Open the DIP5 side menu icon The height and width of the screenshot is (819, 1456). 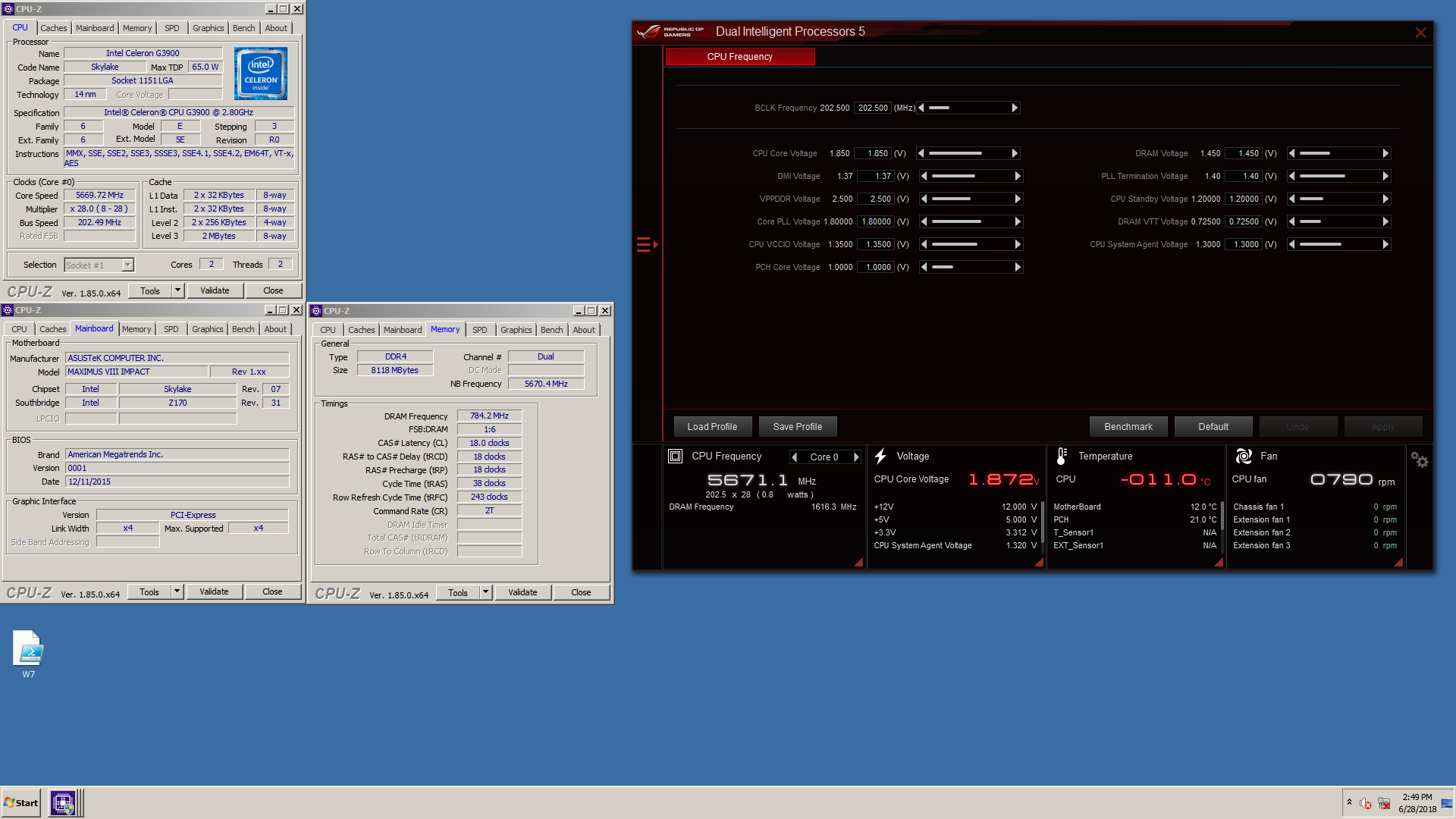click(647, 244)
